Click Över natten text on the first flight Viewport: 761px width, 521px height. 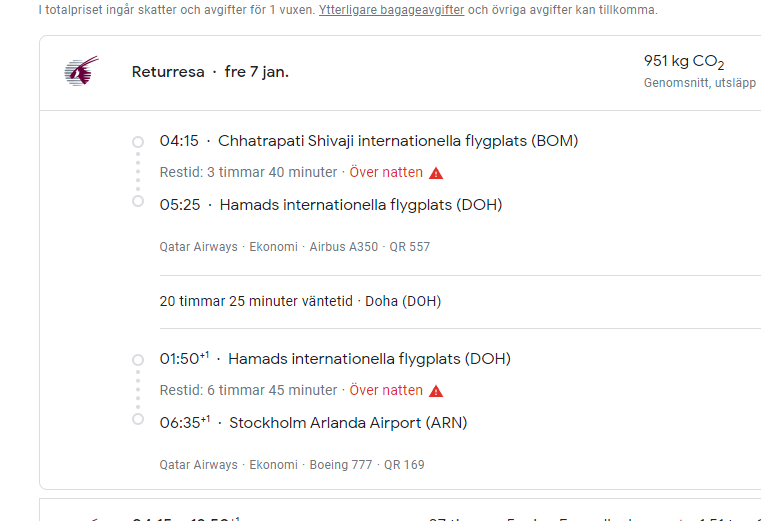click(386, 173)
